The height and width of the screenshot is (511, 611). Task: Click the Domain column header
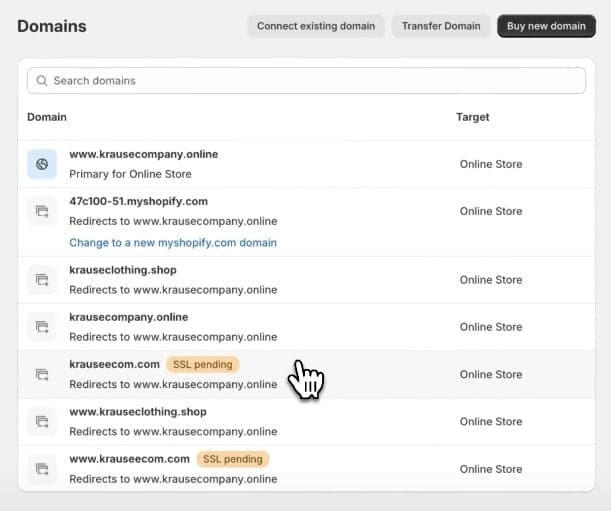47,117
